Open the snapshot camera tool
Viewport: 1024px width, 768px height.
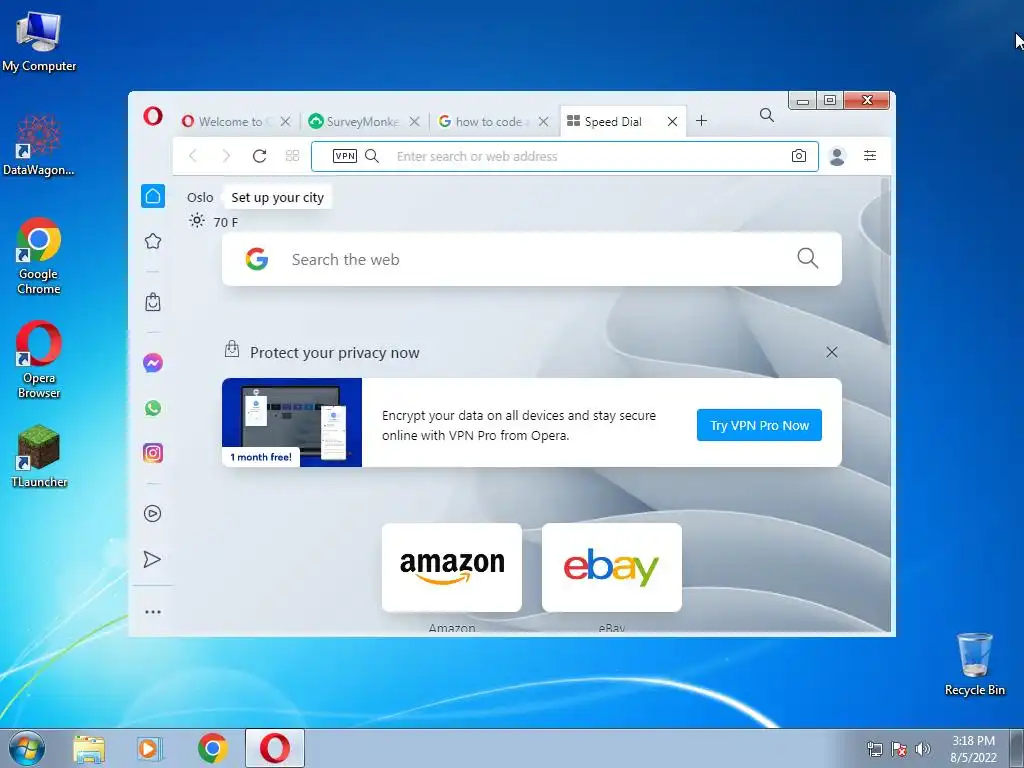click(799, 156)
